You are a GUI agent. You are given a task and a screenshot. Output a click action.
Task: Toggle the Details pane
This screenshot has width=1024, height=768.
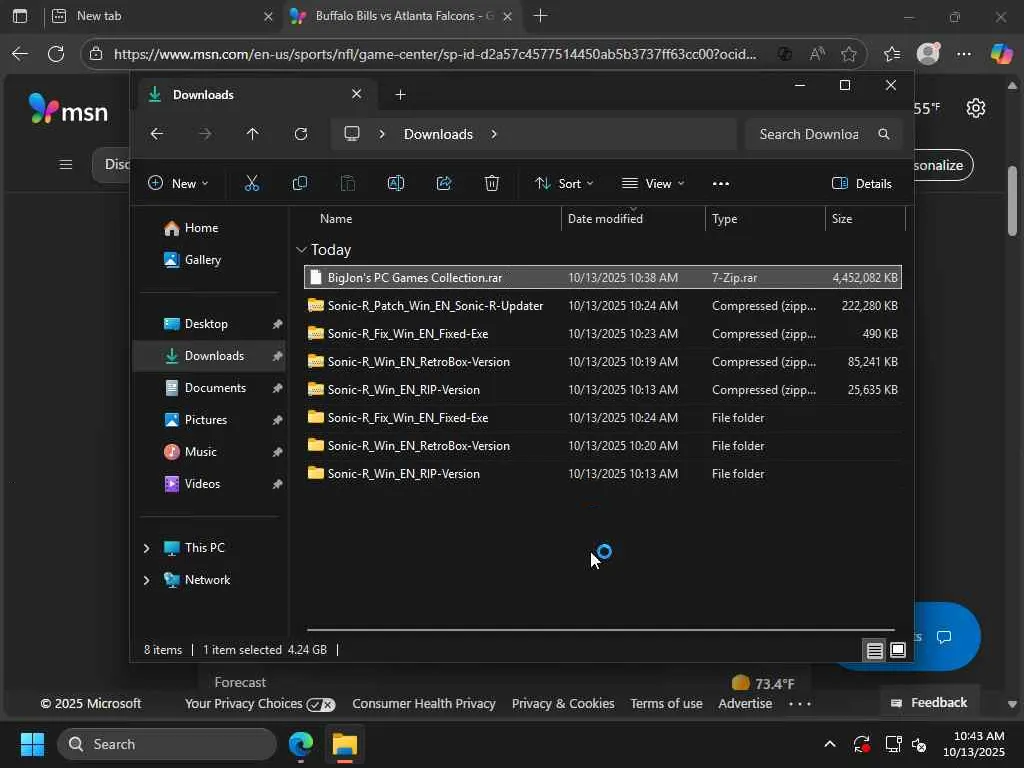coord(861,183)
